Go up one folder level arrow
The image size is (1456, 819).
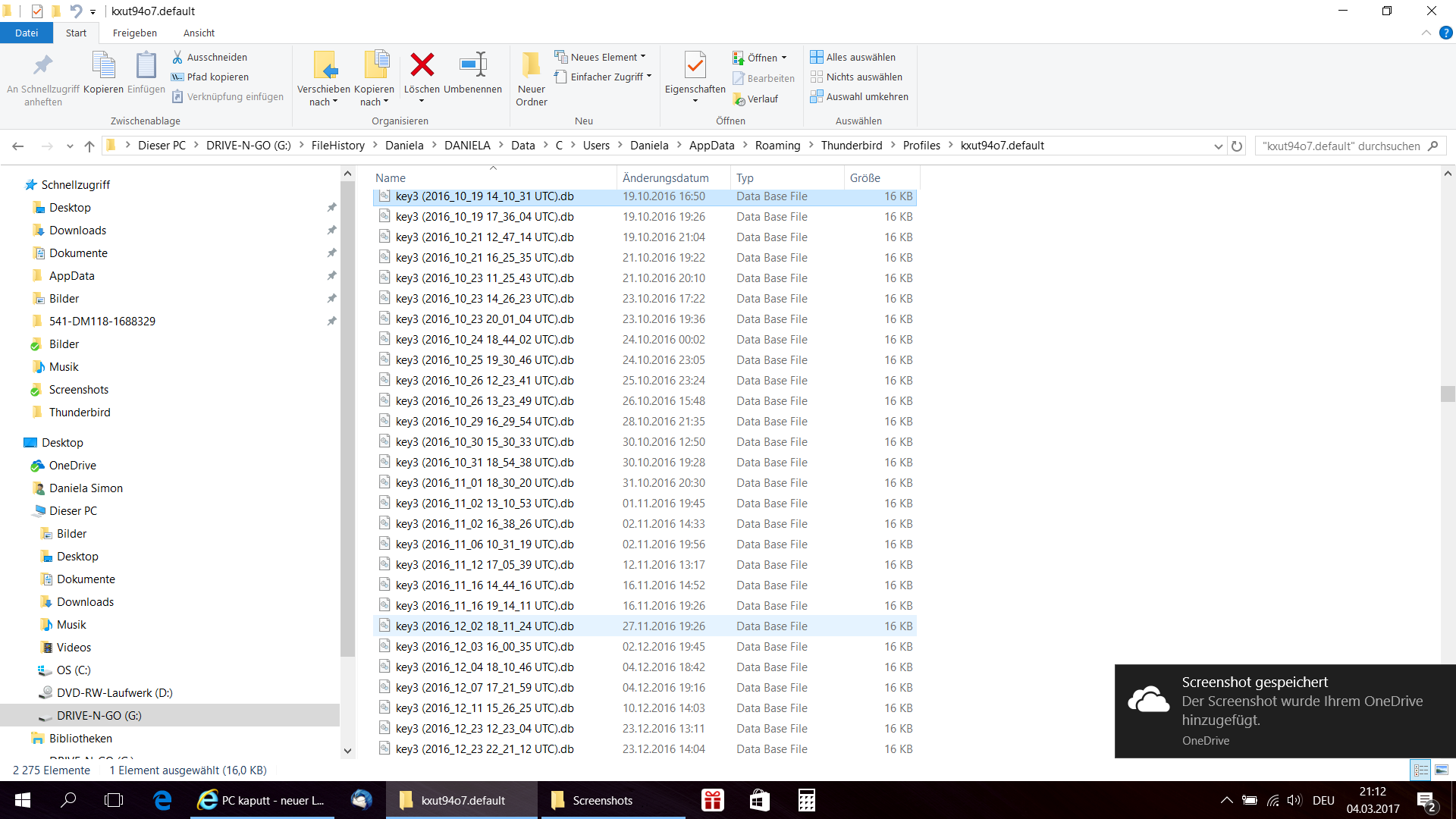(x=89, y=146)
